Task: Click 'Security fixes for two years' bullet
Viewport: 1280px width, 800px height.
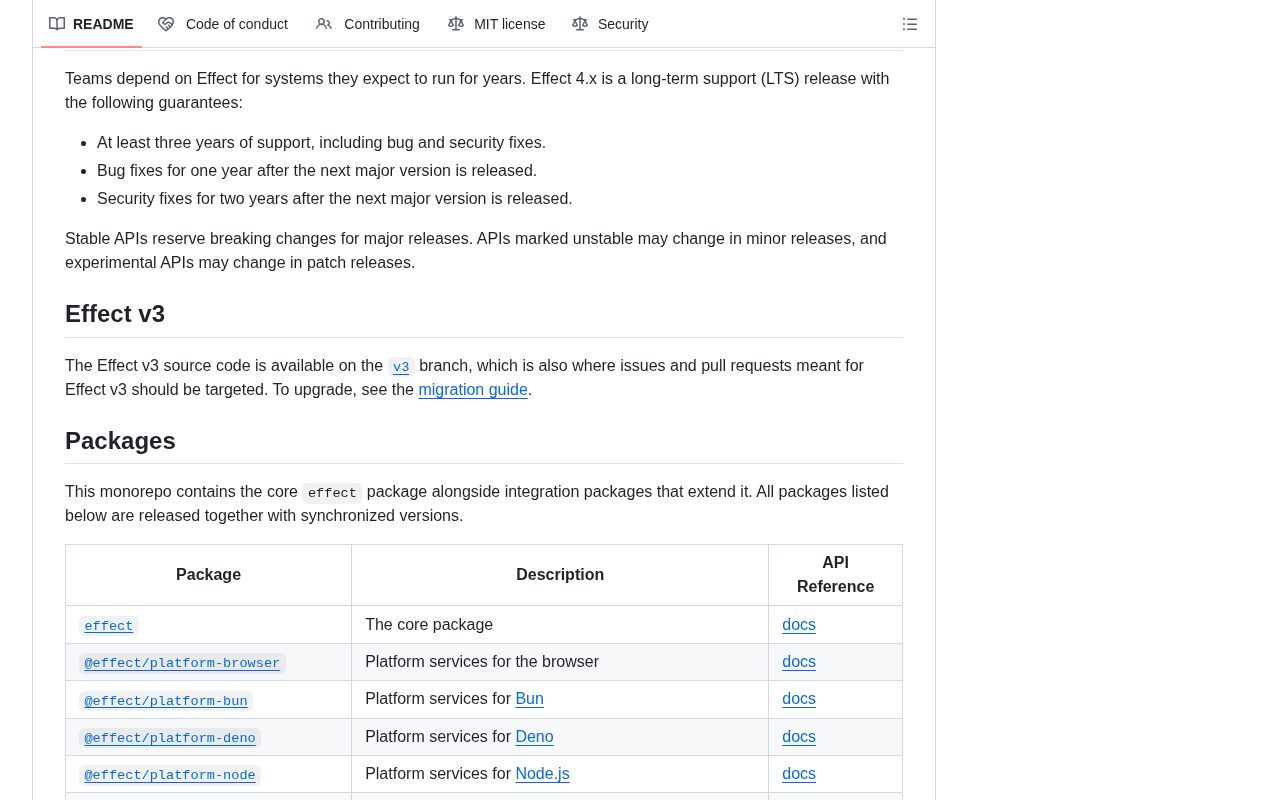Action: coord(335,199)
